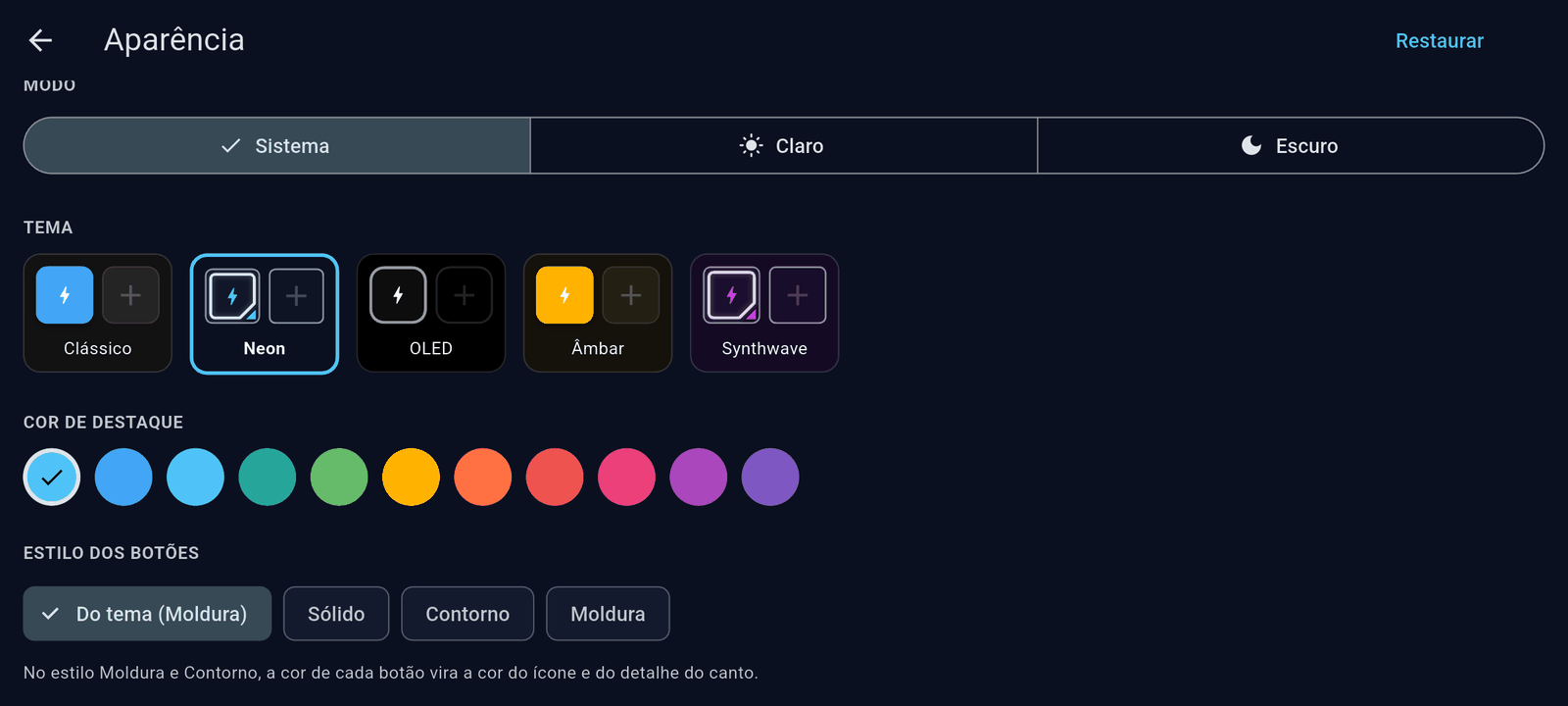Screen dimensions: 1568x706
Task: Switch mode to Claro
Action: coord(784,146)
